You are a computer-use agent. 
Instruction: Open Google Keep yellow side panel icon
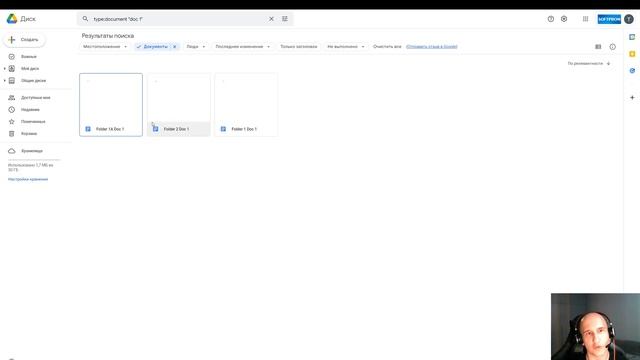tap(632, 54)
